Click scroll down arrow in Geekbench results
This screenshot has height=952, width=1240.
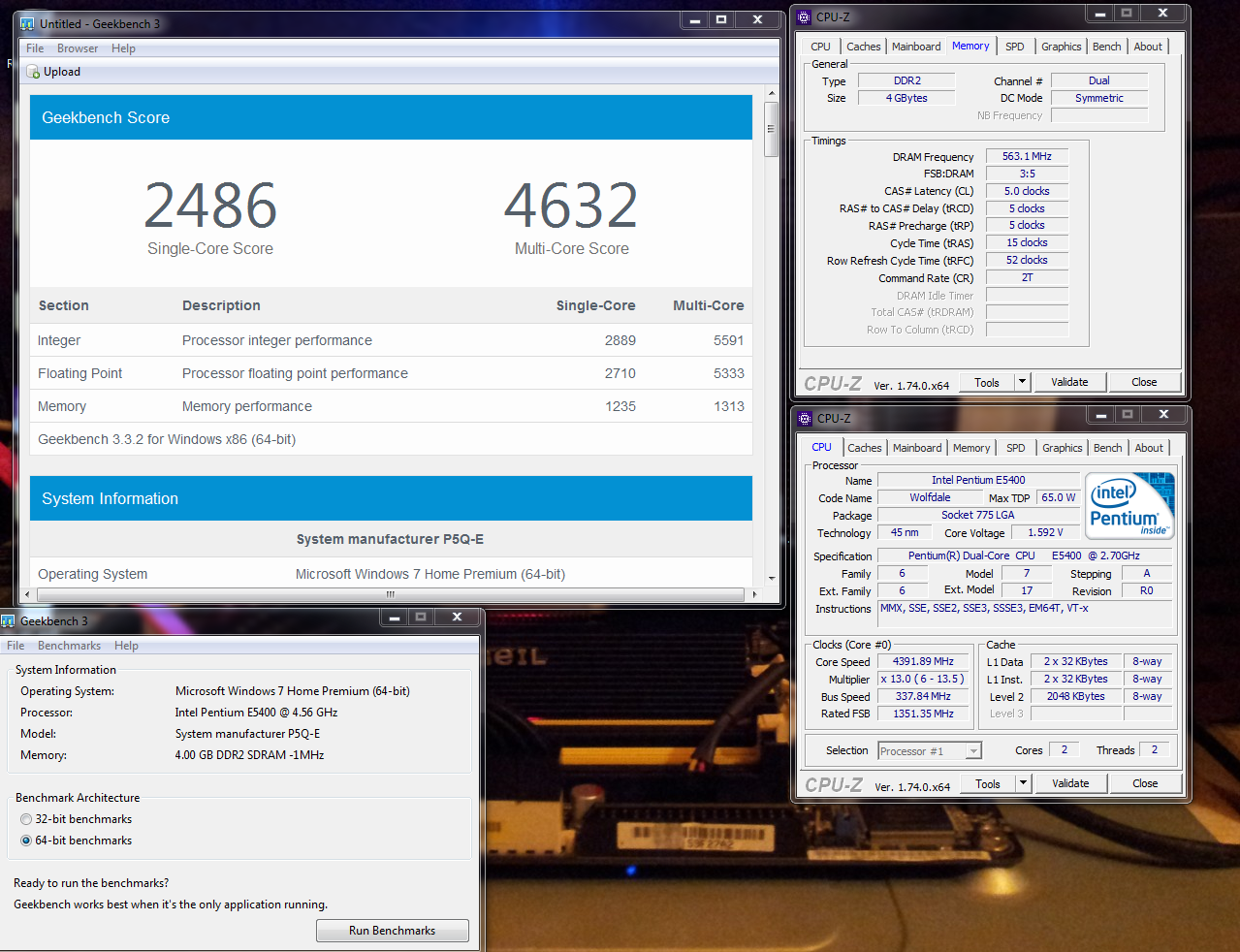tap(772, 579)
